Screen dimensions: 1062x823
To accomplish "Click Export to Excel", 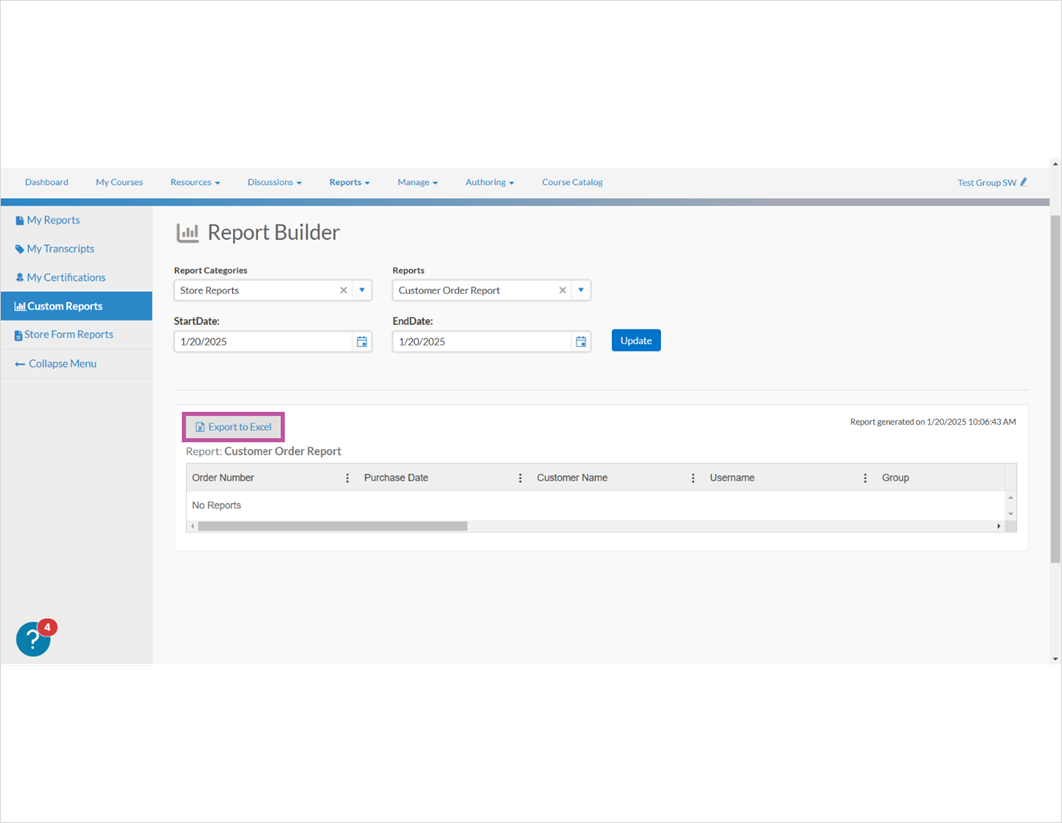I will [233, 427].
